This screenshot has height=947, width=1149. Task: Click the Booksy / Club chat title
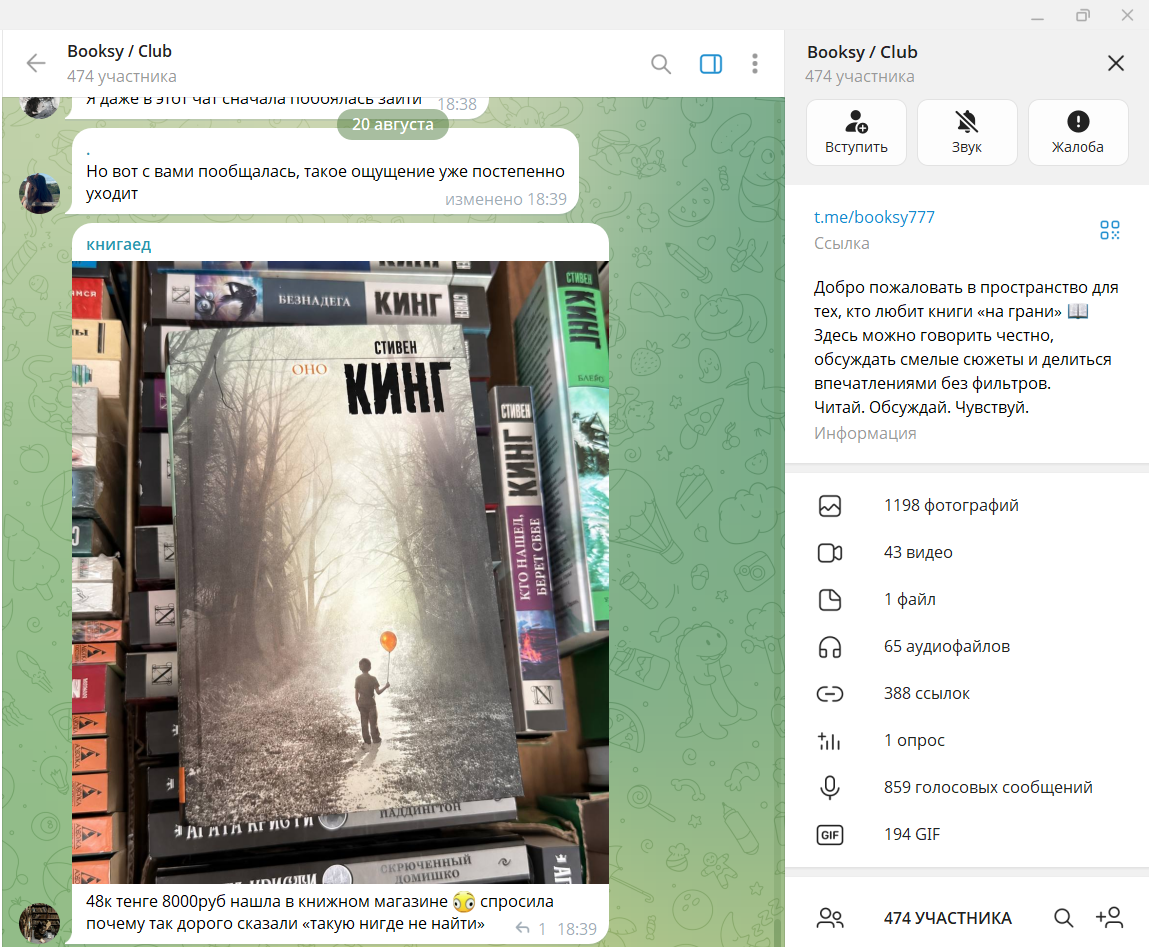click(x=119, y=51)
